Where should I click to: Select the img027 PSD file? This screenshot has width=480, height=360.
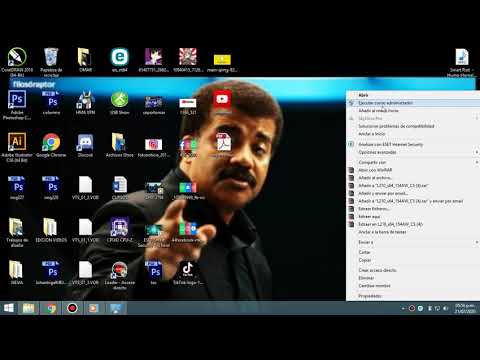[17, 185]
